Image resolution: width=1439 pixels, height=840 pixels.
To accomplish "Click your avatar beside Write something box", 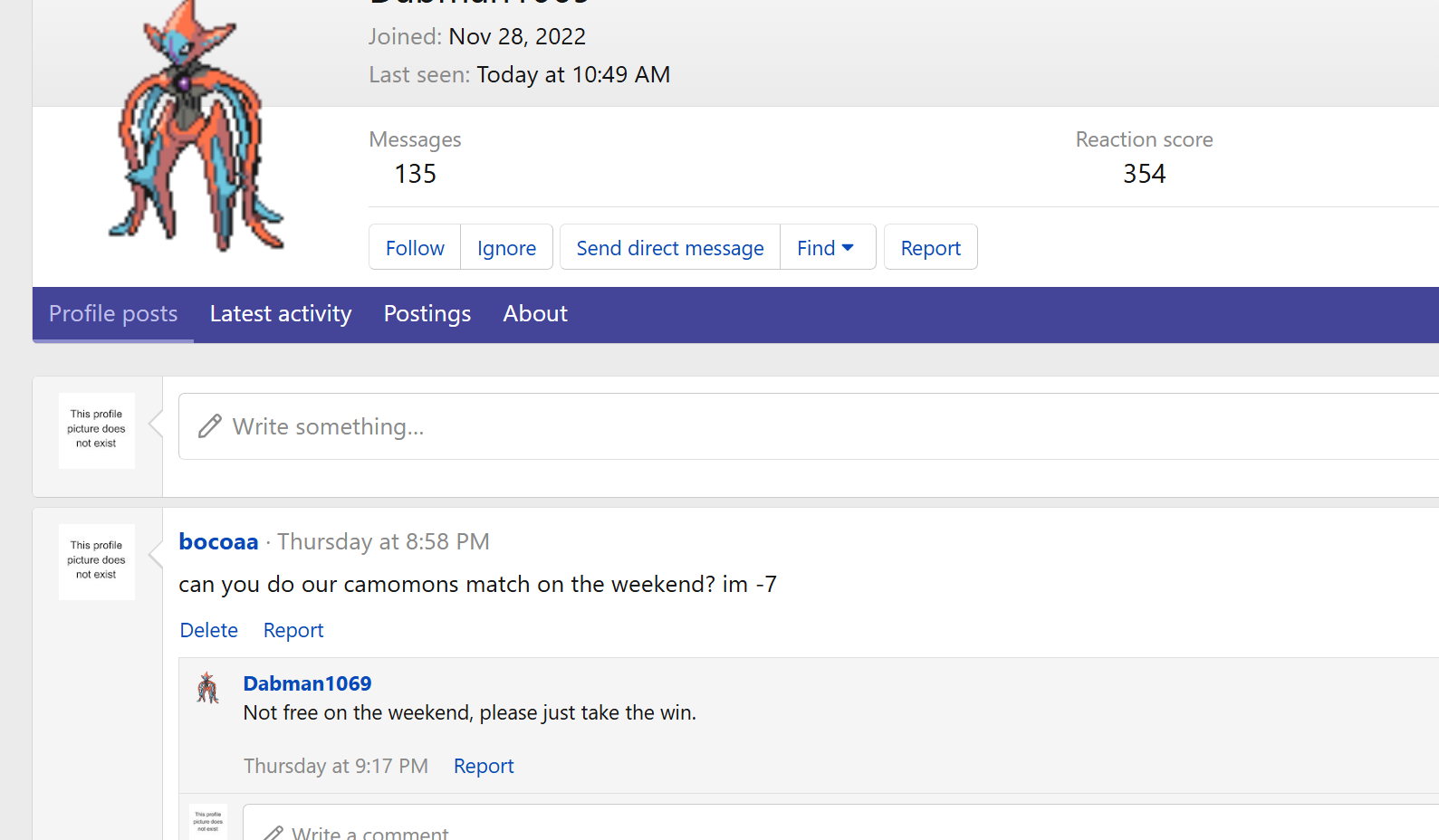I will pyautogui.click(x=97, y=430).
